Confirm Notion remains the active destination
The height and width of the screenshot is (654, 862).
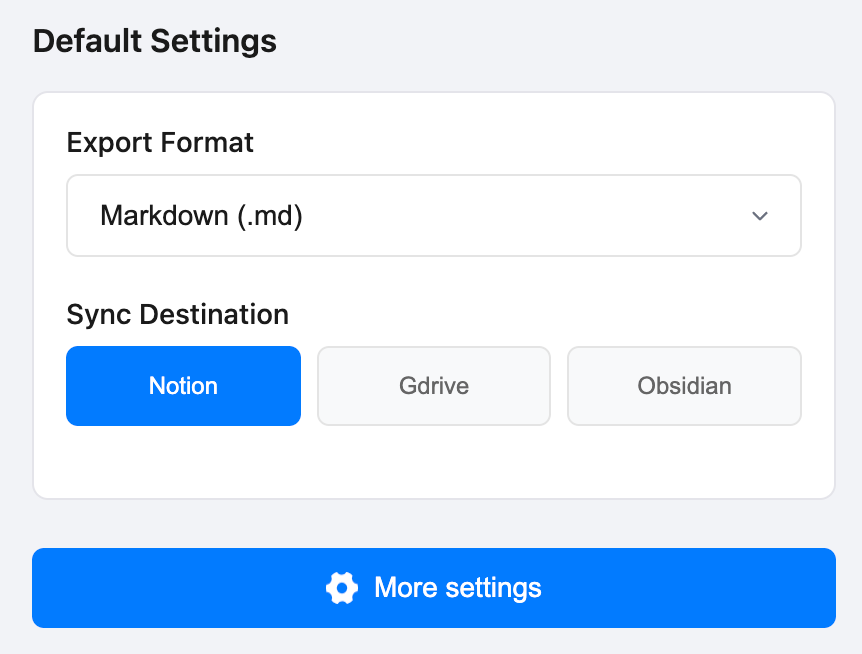pos(183,386)
